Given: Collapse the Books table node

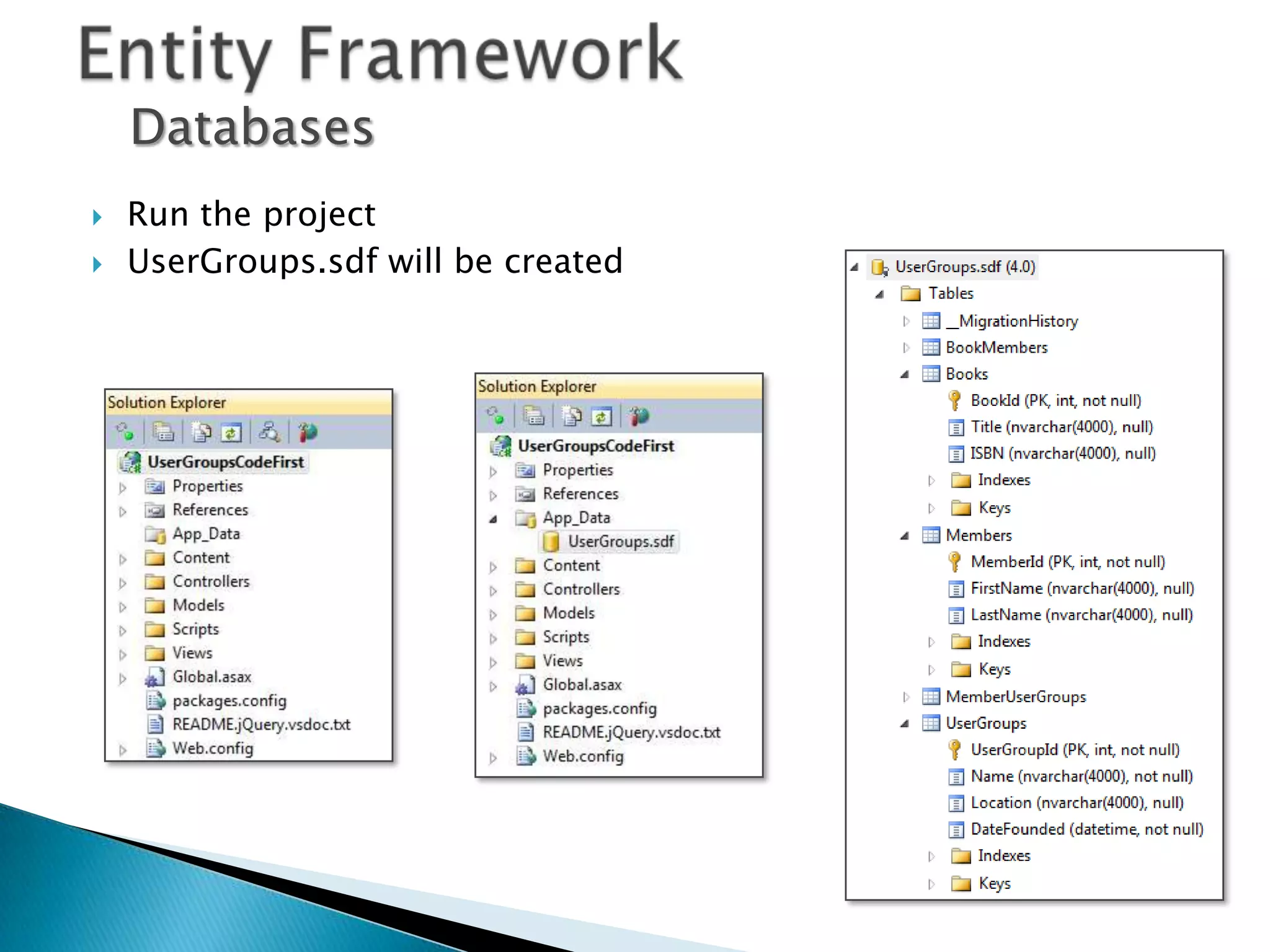Looking at the screenshot, I should coord(905,374).
